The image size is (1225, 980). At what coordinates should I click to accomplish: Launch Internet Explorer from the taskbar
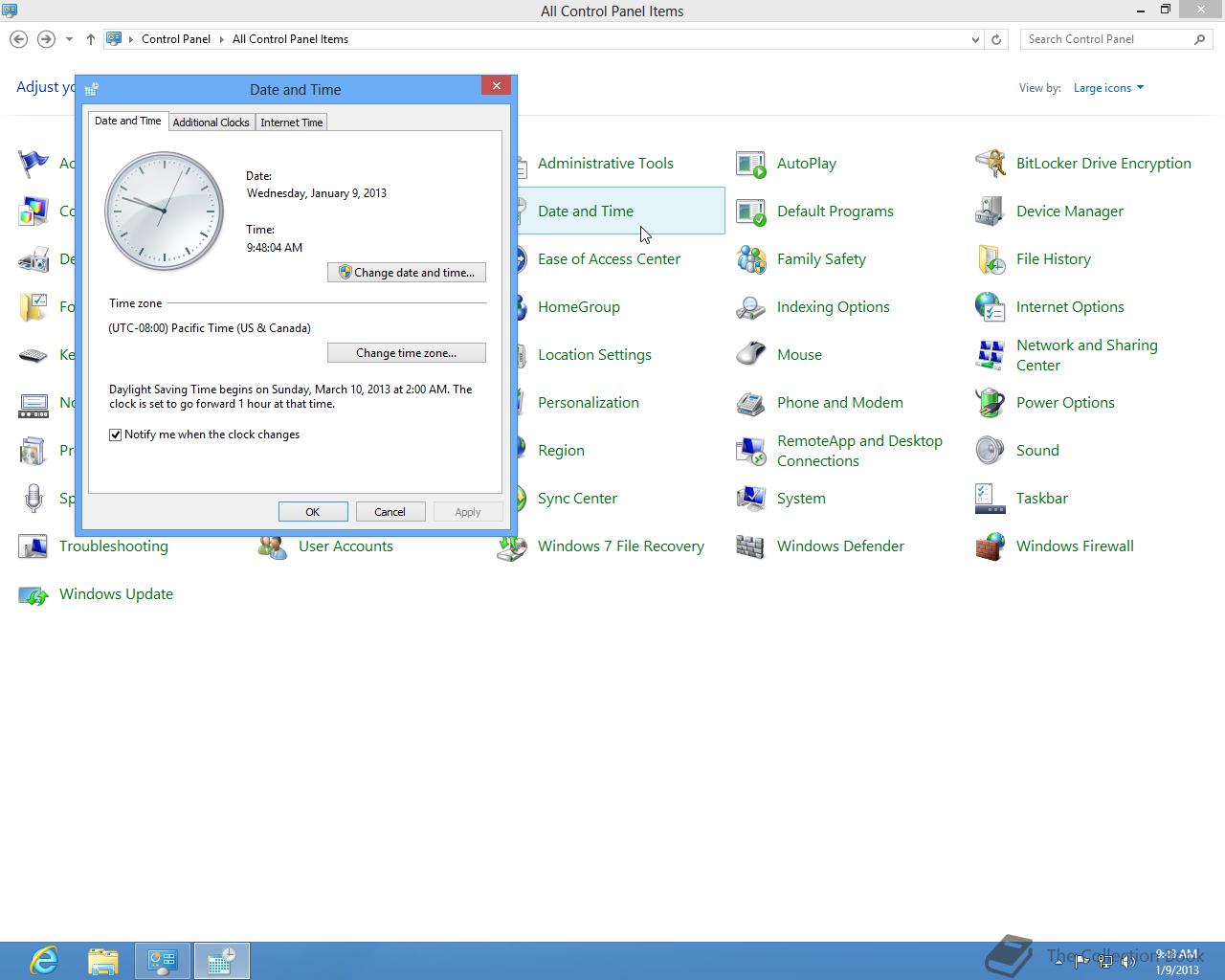pos(44,960)
